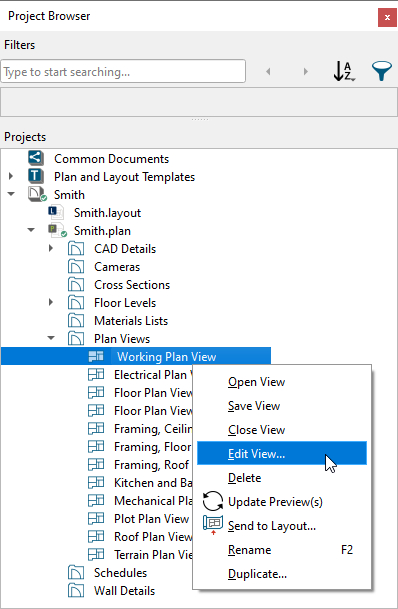Viewport: 398px width, 609px height.
Task: Click the Cameras folder icon
Action: tap(76, 266)
